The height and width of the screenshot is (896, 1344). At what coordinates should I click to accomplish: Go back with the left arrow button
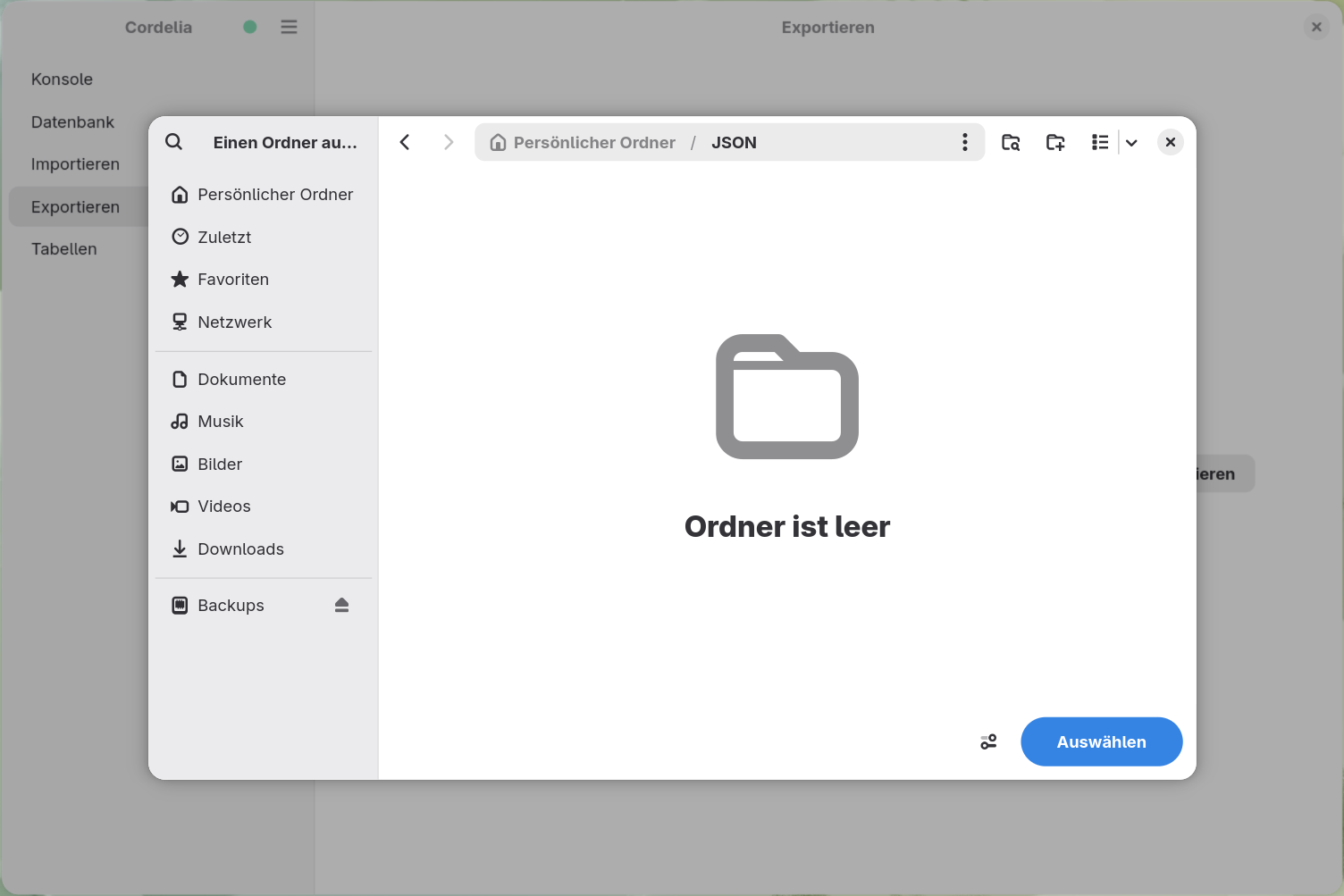tap(405, 142)
